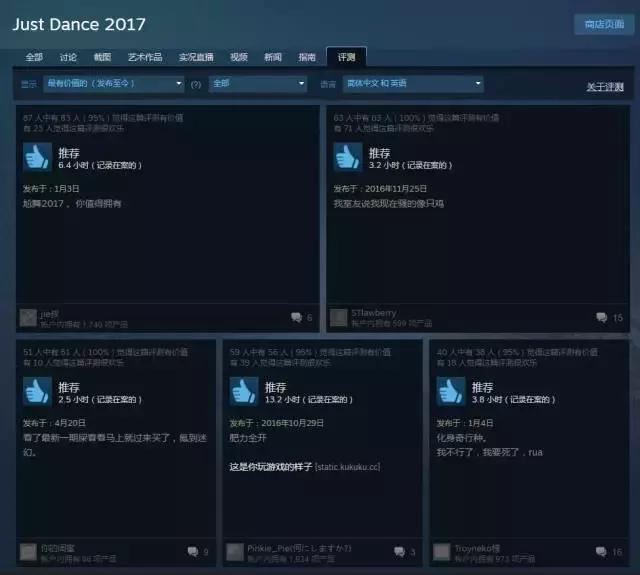Image resolution: width=640 pixels, height=575 pixels.
Task: Switch to the 艺术作品 tab
Action: [145, 57]
